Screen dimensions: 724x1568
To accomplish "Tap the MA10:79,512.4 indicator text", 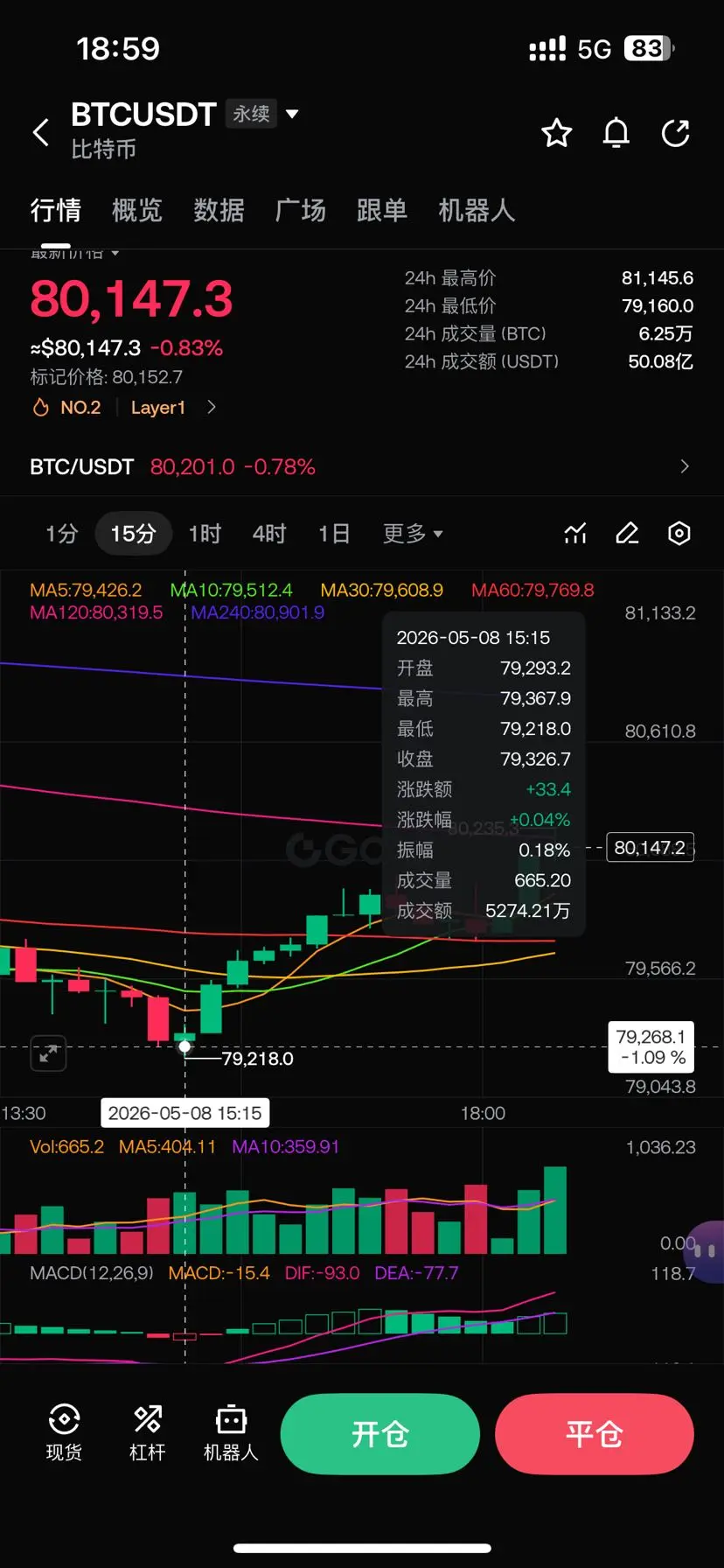I will (231, 590).
